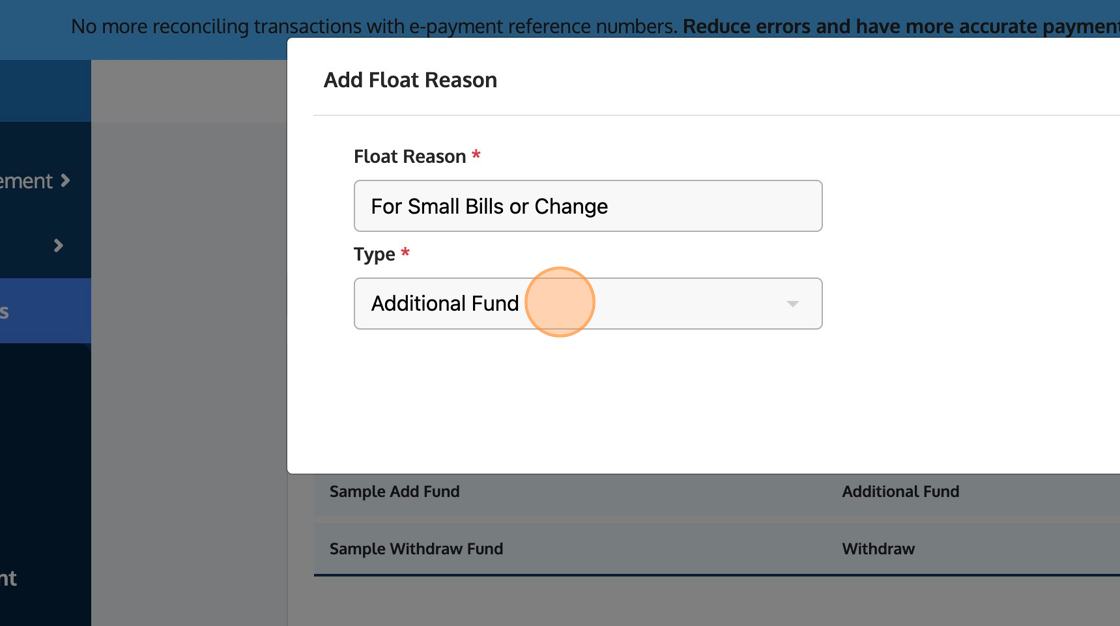This screenshot has height=626, width=1120.
Task: Click the "ement" sidebar menu label
Action: coord(26,181)
